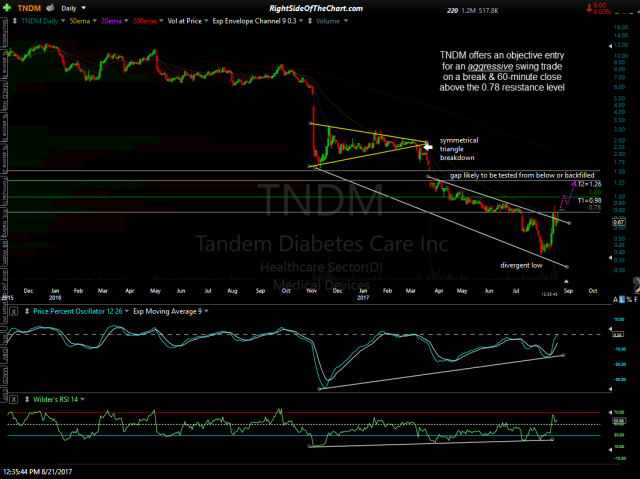The width and height of the screenshot is (640, 479).
Task: Click the 517.8K volume readout
Action: coord(489,11)
